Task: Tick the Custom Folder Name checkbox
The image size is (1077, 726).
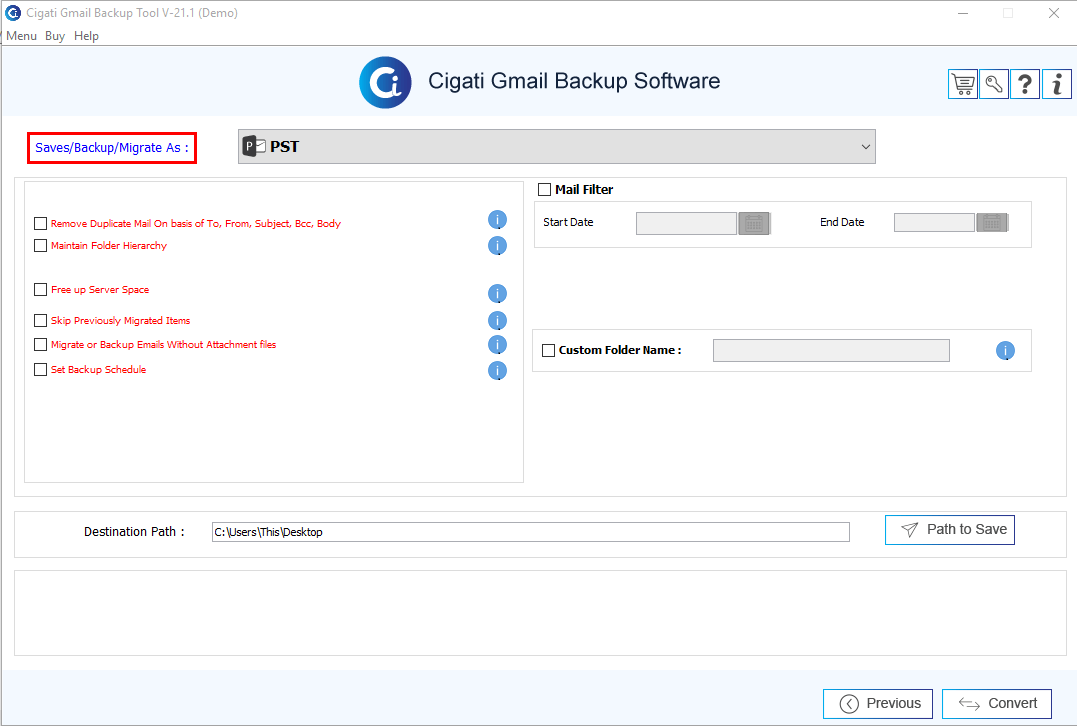Action: click(549, 350)
